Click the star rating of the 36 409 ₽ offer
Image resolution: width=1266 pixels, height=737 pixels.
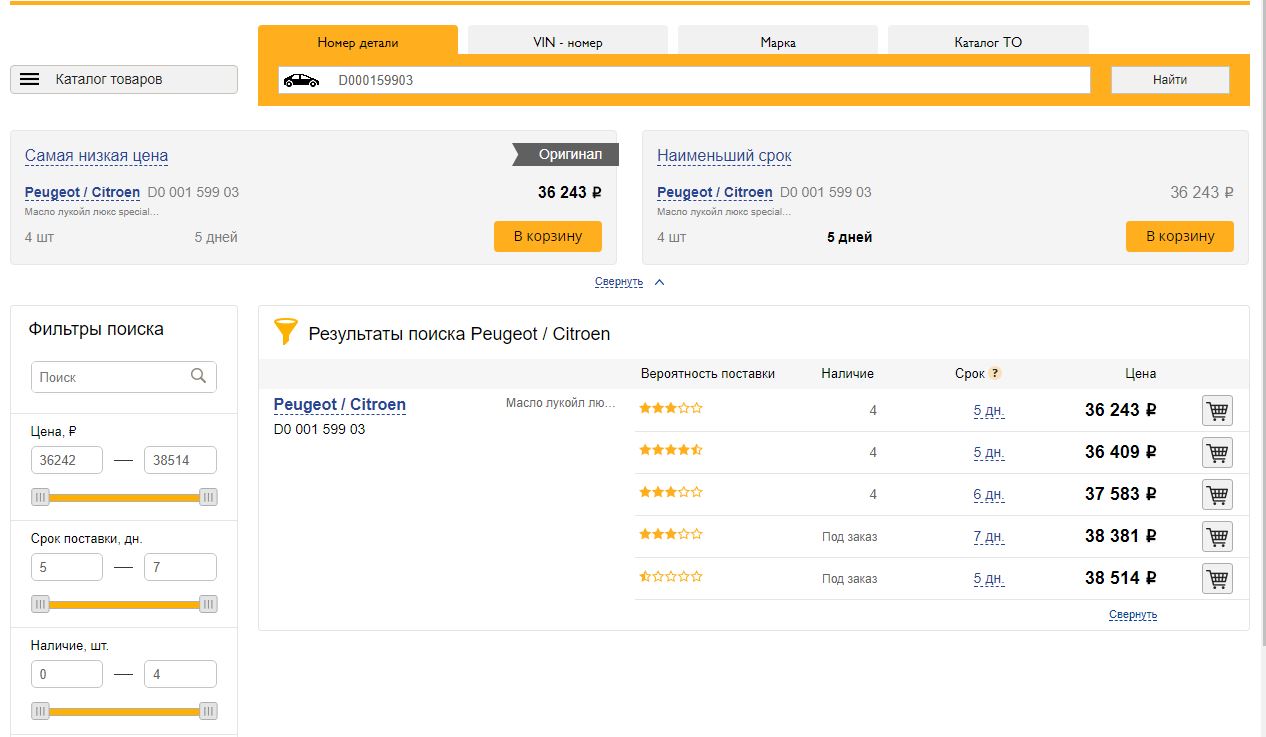click(x=671, y=450)
